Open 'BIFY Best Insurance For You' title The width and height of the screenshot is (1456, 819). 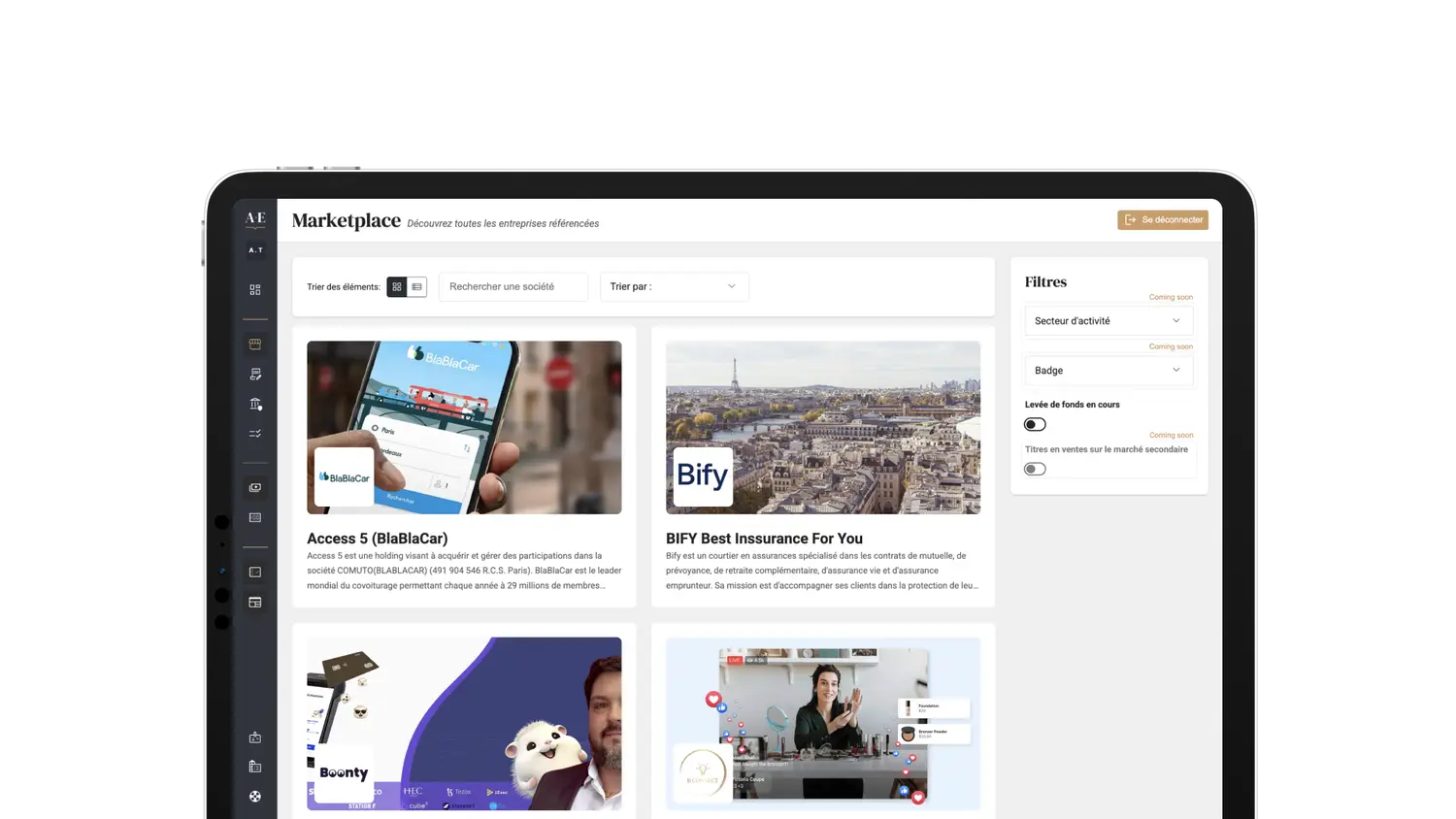(x=764, y=539)
